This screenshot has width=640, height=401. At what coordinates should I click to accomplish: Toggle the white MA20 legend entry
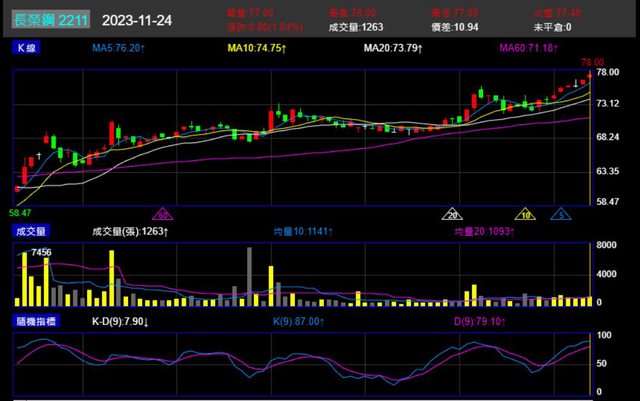(393, 48)
